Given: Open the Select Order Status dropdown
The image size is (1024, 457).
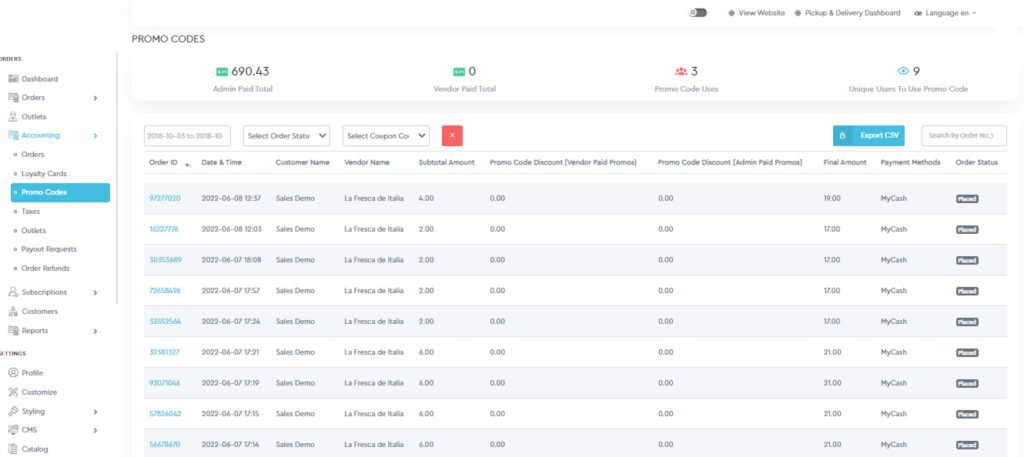Looking at the screenshot, I should (x=288, y=136).
